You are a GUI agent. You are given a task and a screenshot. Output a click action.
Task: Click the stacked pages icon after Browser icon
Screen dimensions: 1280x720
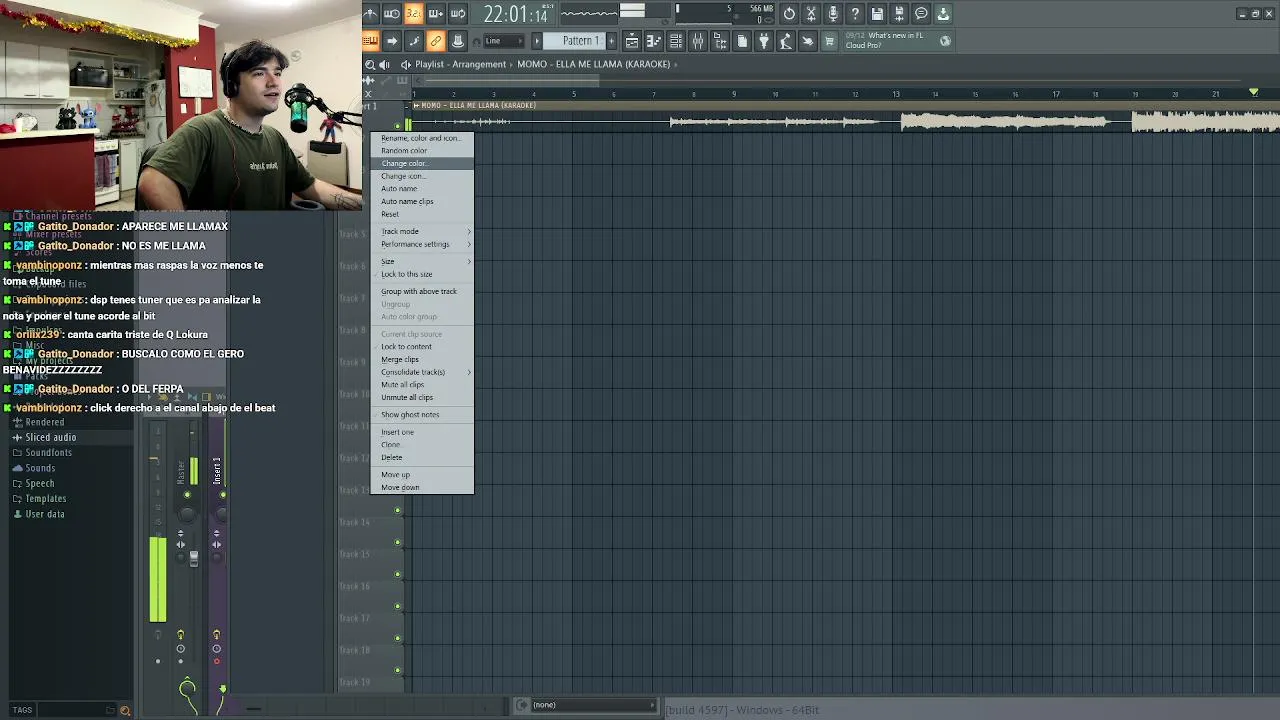coord(742,41)
